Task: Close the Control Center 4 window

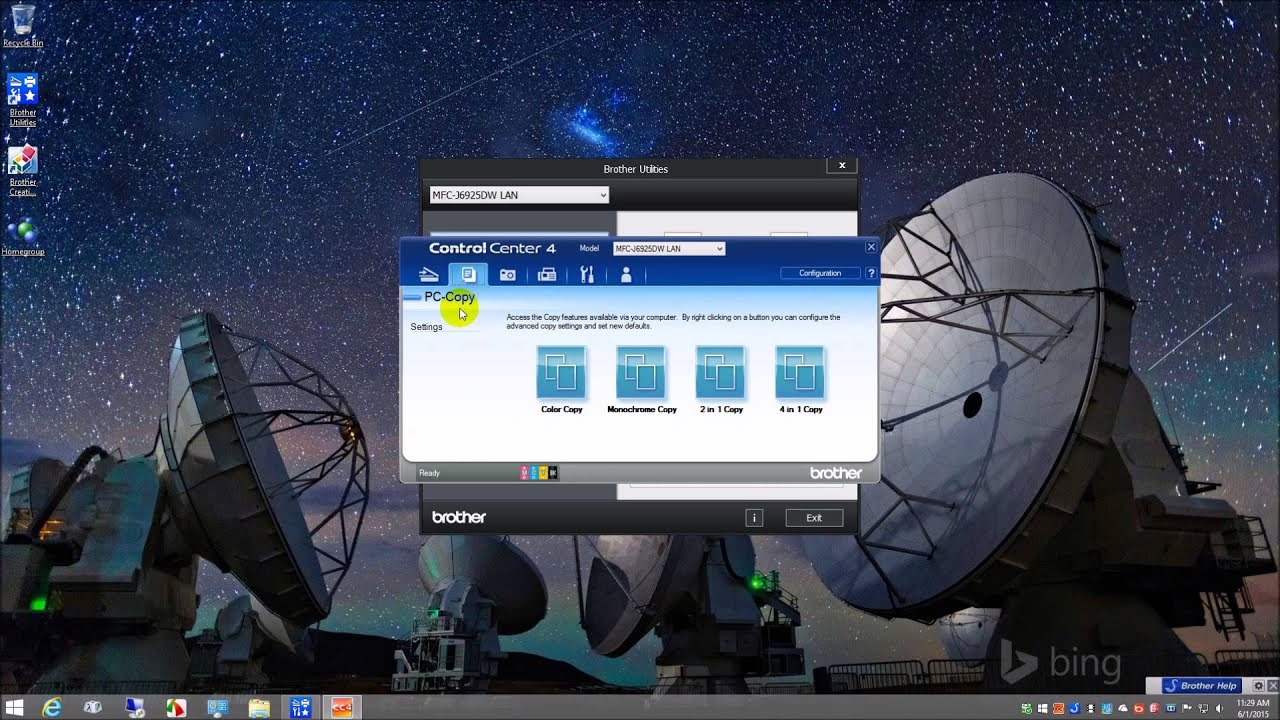Action: [871, 247]
